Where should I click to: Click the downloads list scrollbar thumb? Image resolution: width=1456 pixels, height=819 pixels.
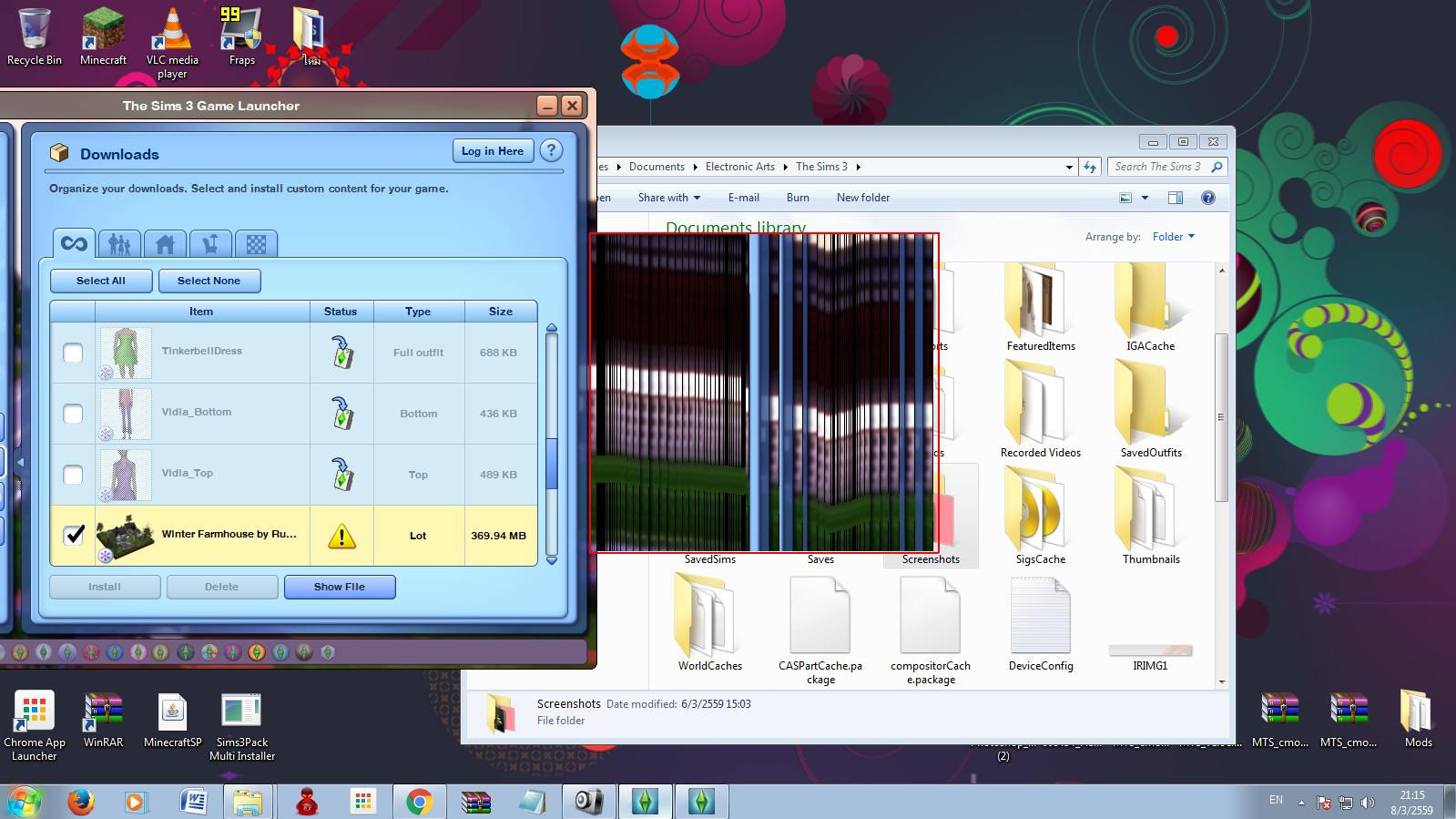[551, 464]
